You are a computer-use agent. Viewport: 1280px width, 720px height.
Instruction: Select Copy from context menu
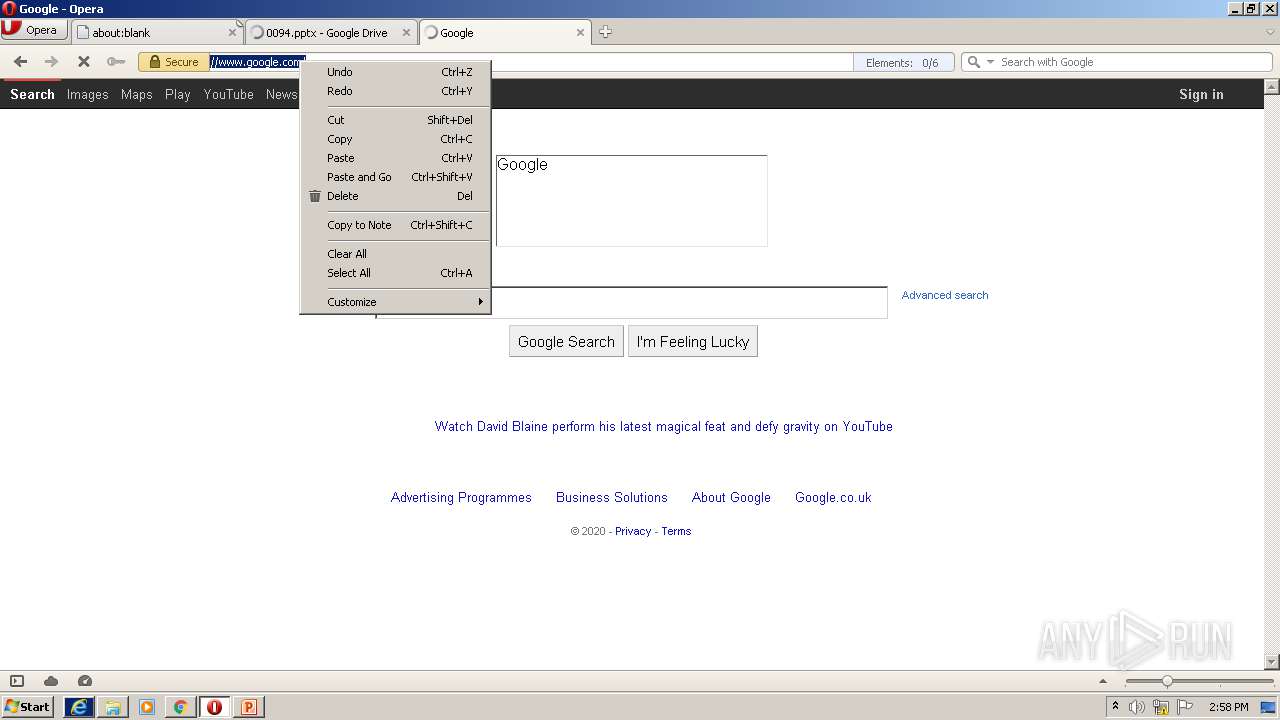[395, 139]
